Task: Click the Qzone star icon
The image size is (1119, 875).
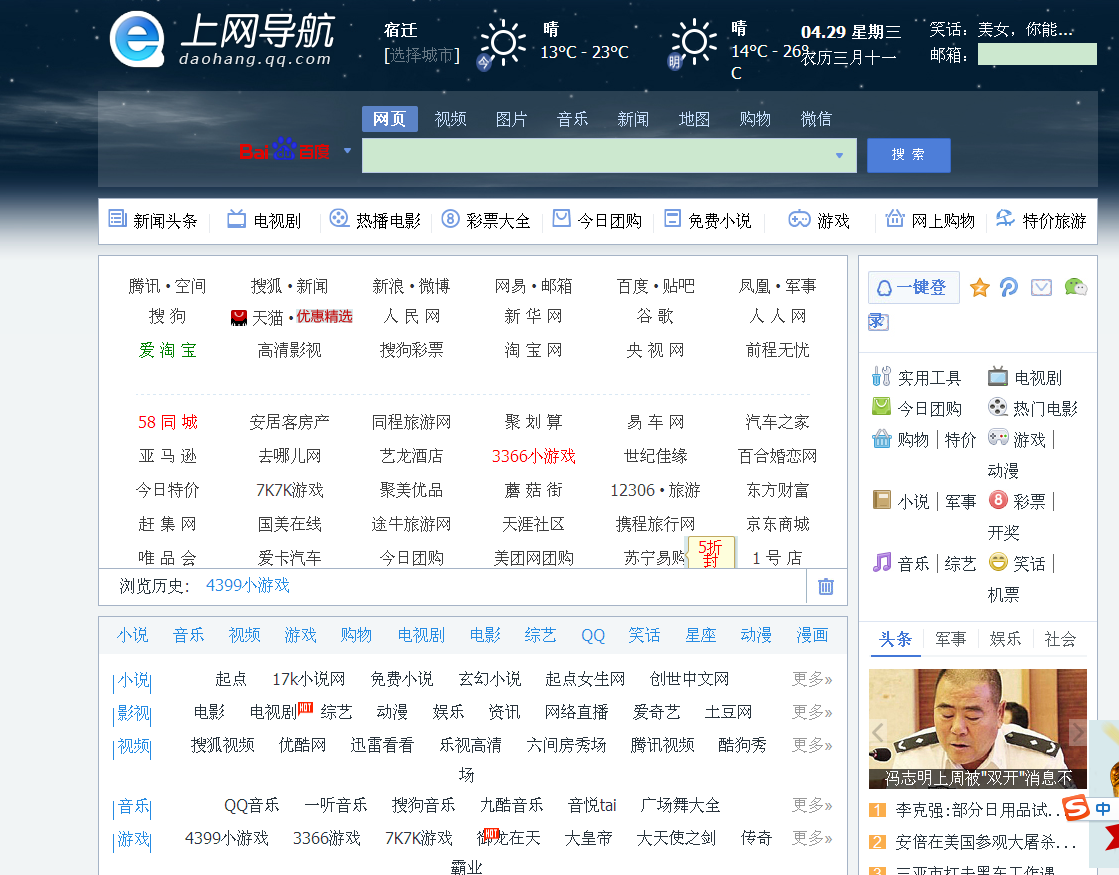Action: [x=980, y=288]
